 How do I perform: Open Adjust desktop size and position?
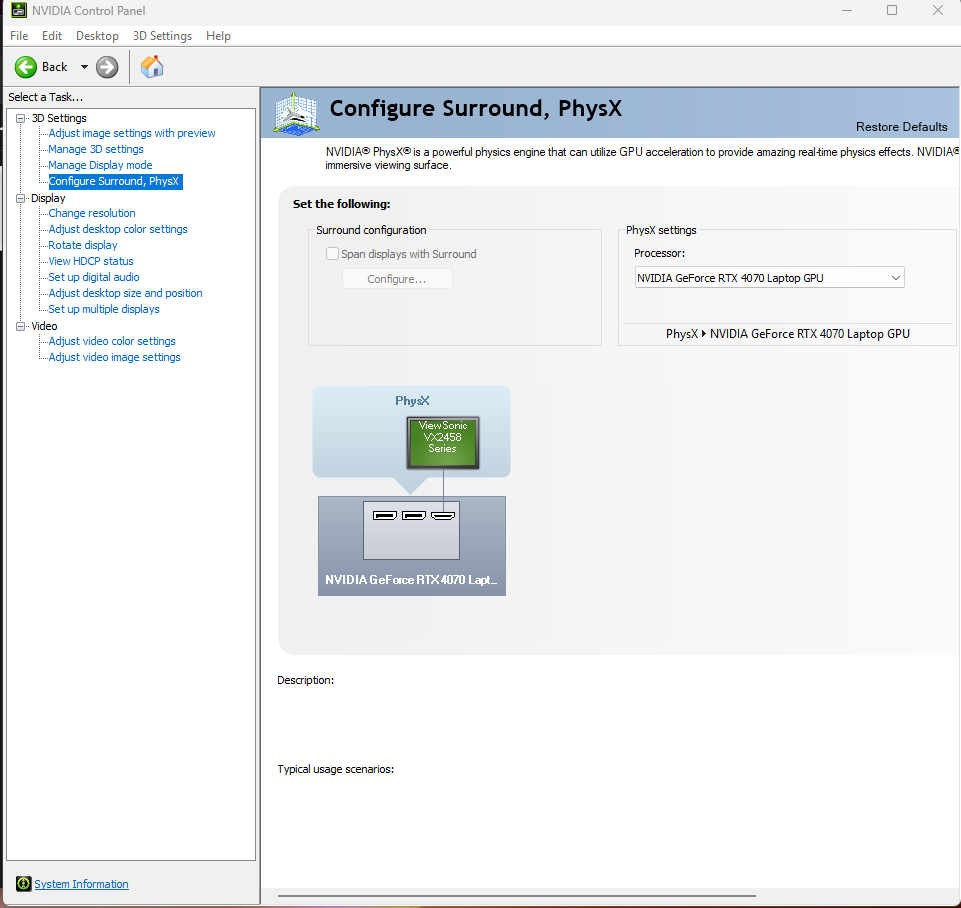[125, 293]
